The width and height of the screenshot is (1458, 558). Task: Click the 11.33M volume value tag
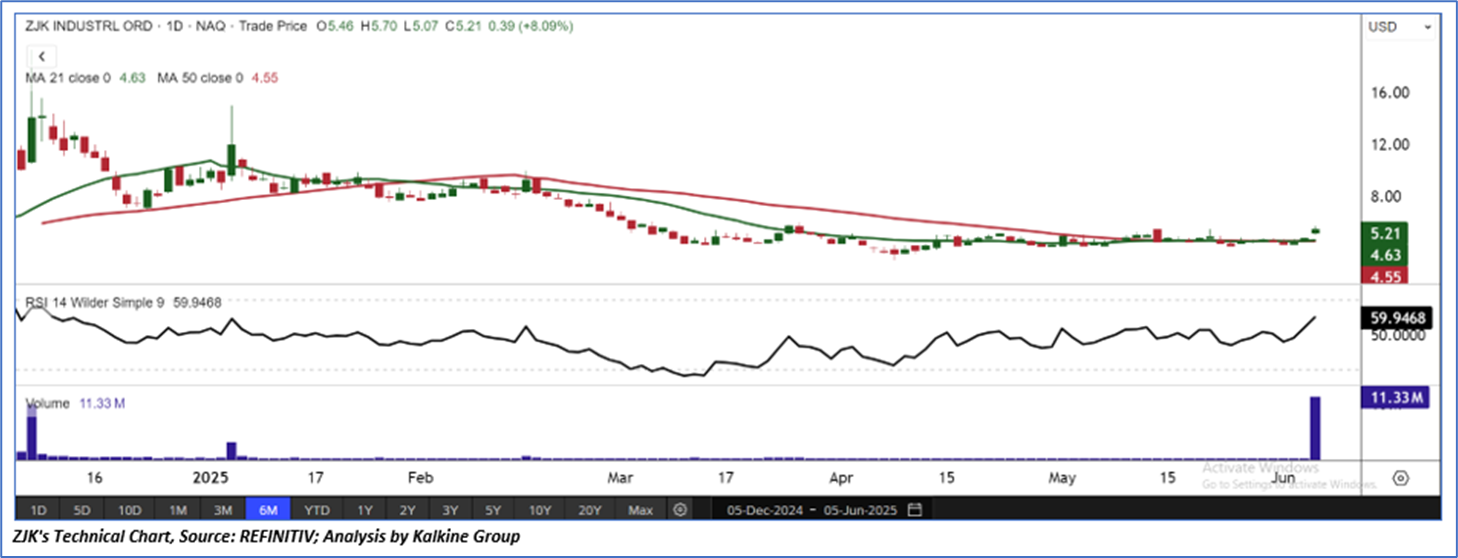tap(1397, 399)
